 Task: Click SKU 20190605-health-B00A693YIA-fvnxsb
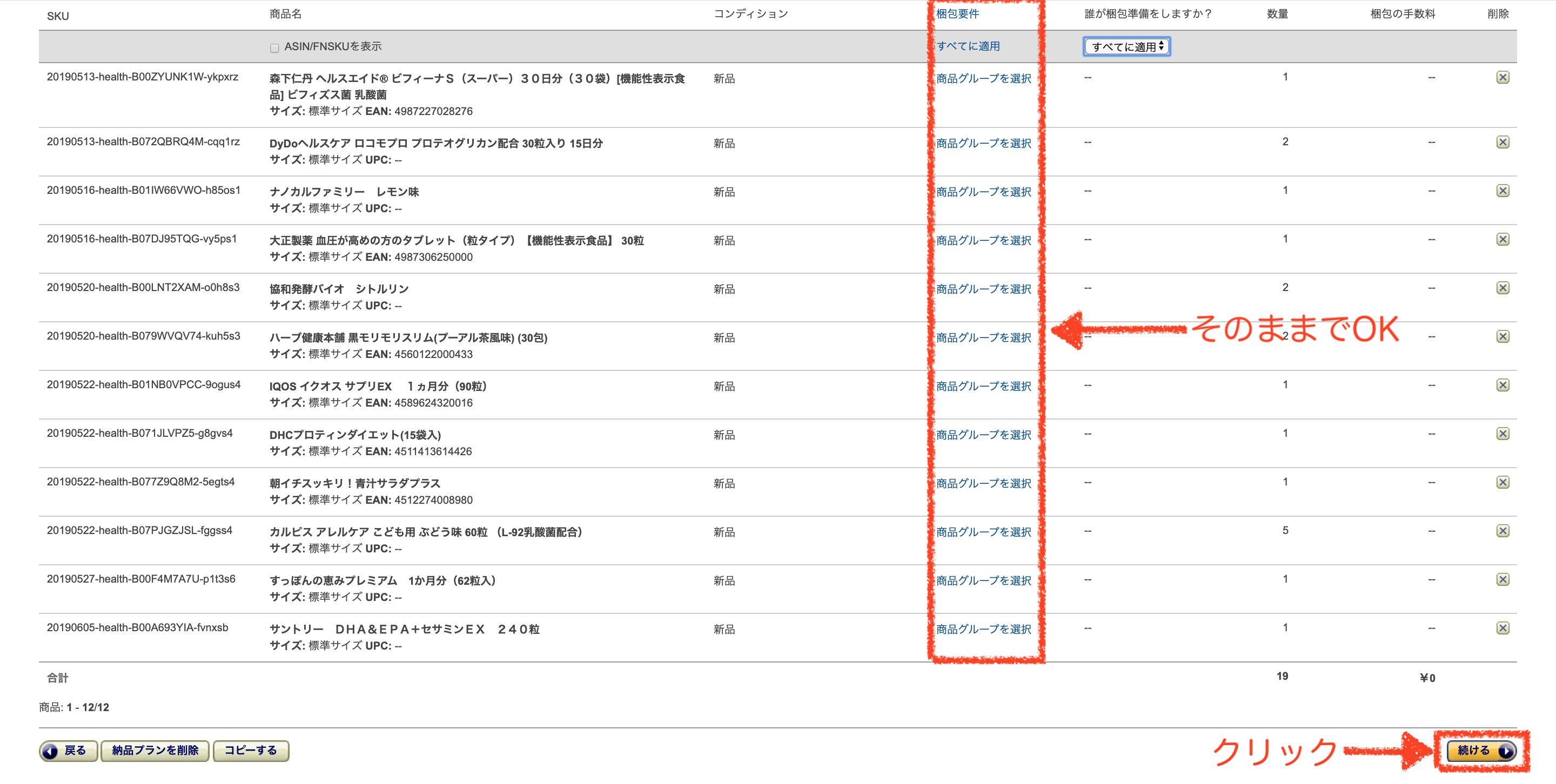tap(138, 627)
